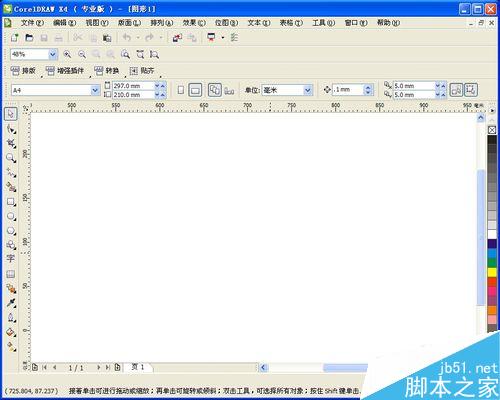Select the Rectangle tool
Viewport: 500px width, 400px height.
11,202
